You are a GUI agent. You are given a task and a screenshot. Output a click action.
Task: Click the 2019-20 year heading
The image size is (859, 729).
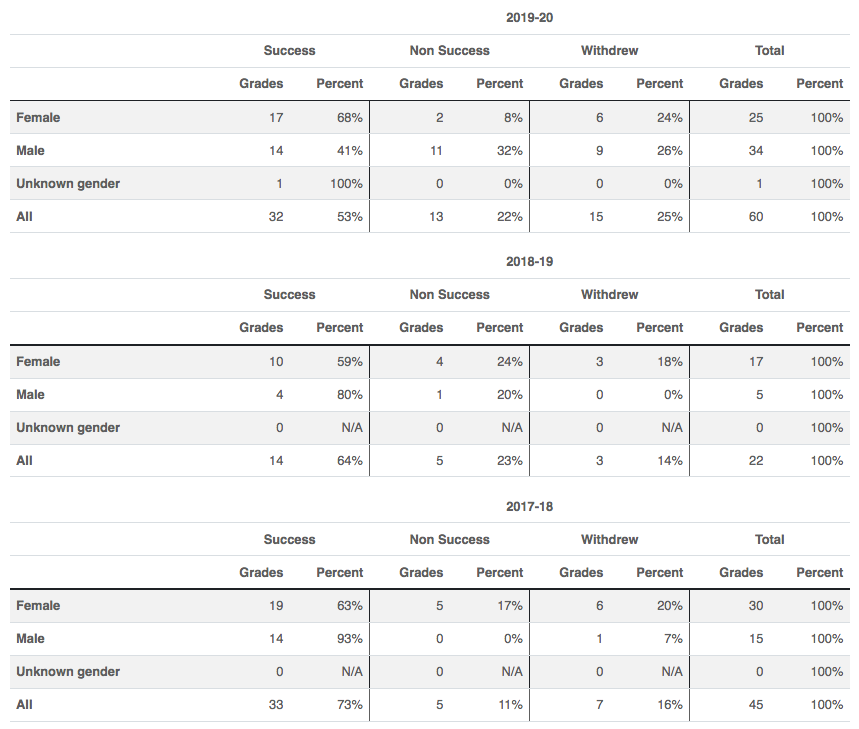[530, 17]
